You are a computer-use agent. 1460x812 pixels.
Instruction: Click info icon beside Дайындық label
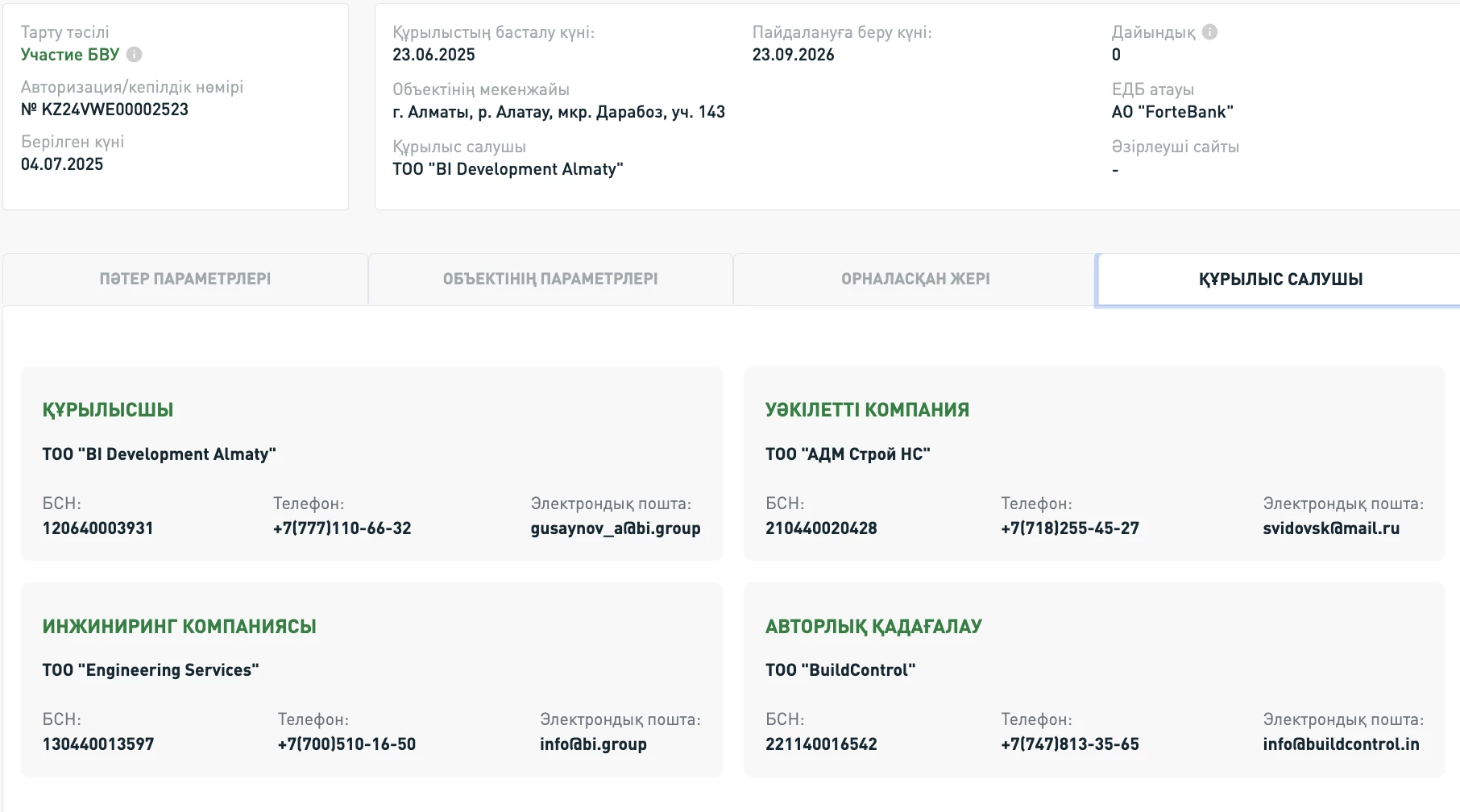click(x=1209, y=32)
